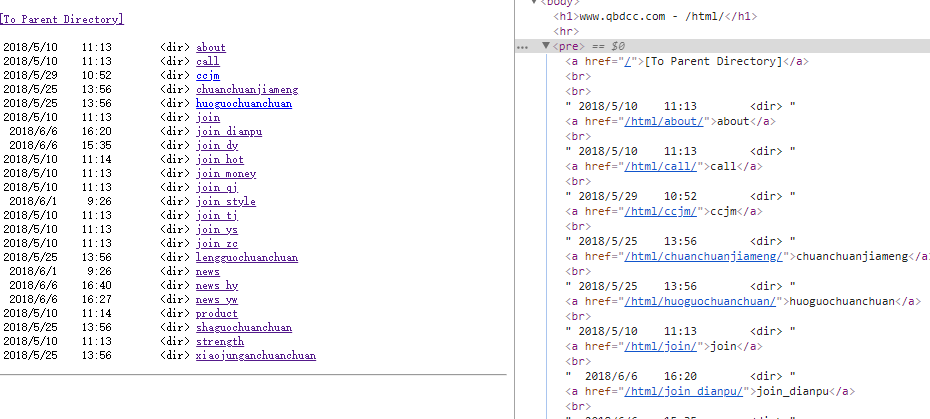Open the lengguochuanchuan directory link
Viewport: 930px width, 419px height.
(x=247, y=257)
